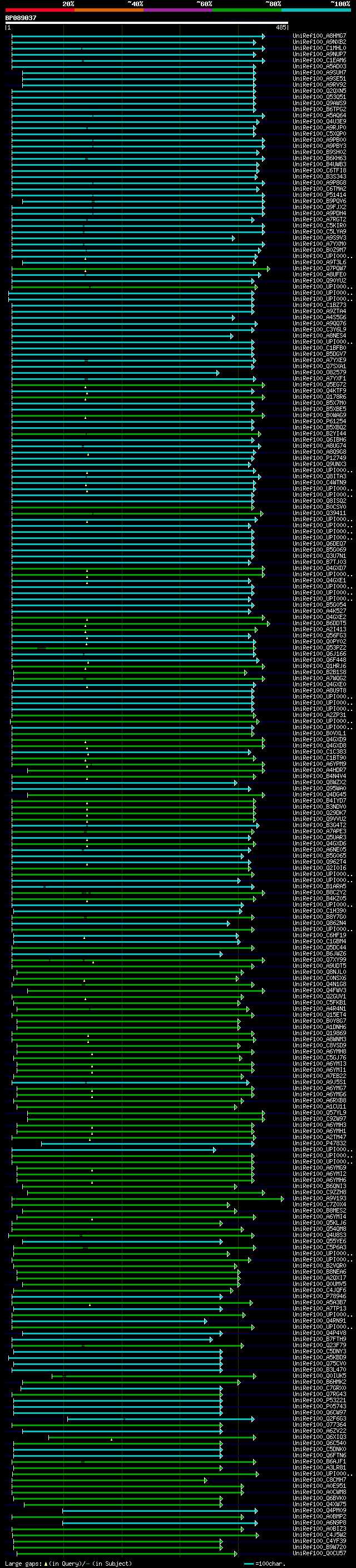Select the UniRef100_A9T3L6 label
This screenshot has width=356, height=1568.
319,263
